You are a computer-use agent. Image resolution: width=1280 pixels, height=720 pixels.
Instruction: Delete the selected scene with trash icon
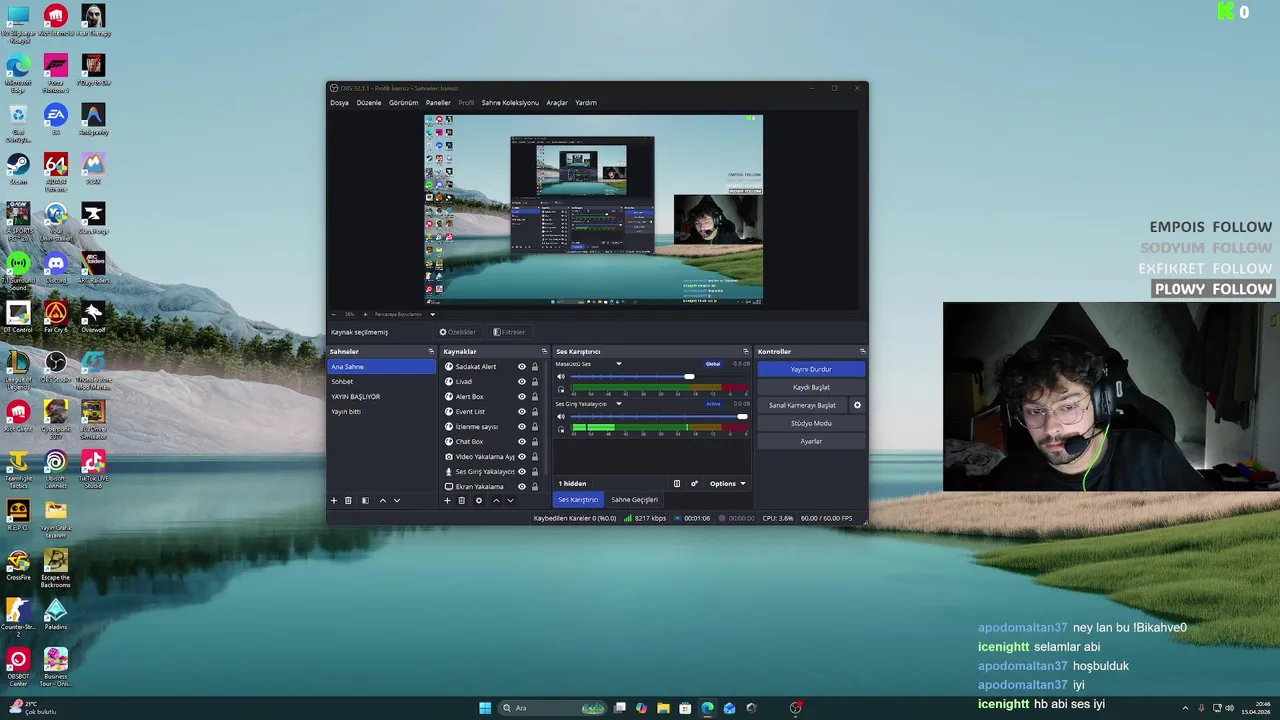click(348, 500)
